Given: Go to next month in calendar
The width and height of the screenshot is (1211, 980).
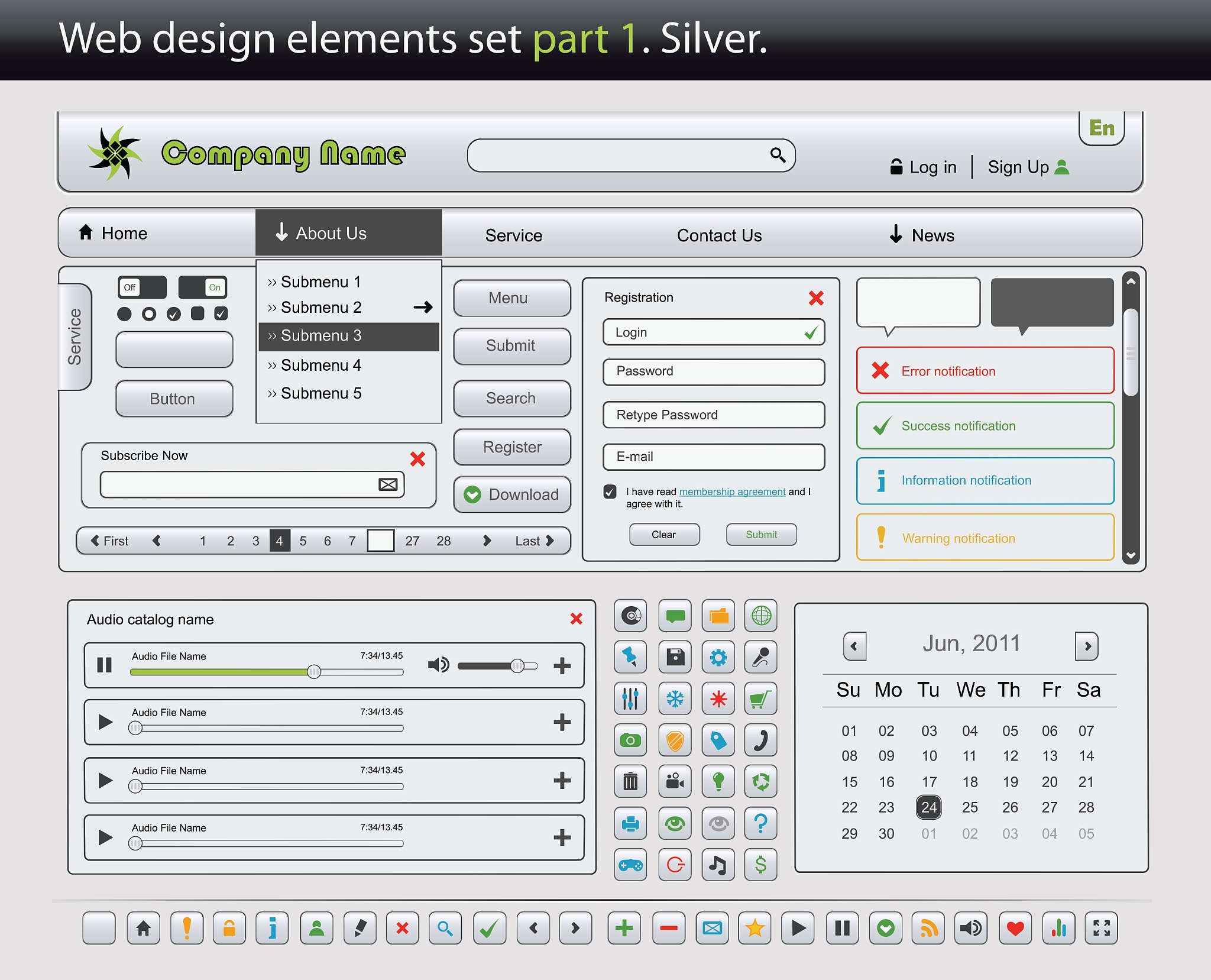Looking at the screenshot, I should [x=1087, y=646].
